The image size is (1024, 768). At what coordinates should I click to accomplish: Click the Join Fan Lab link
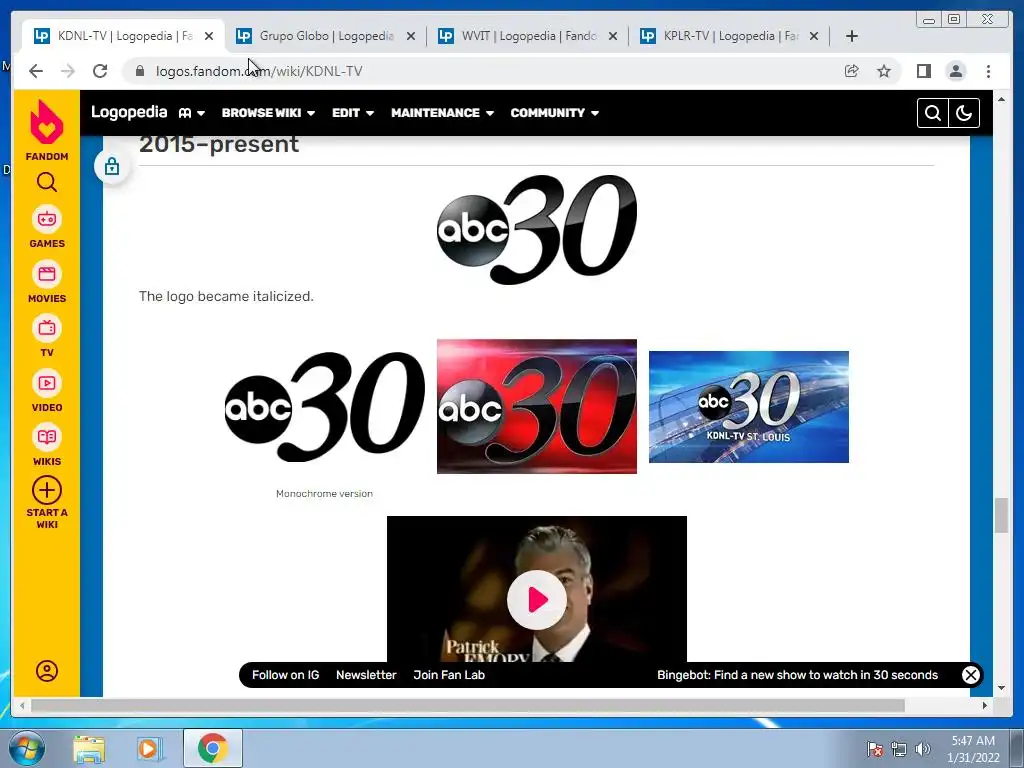coord(449,675)
